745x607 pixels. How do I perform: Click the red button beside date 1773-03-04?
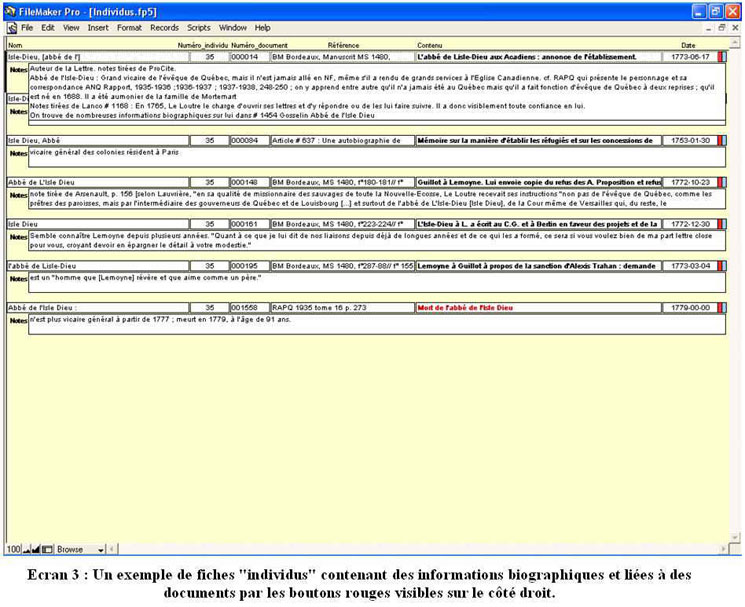point(722,266)
